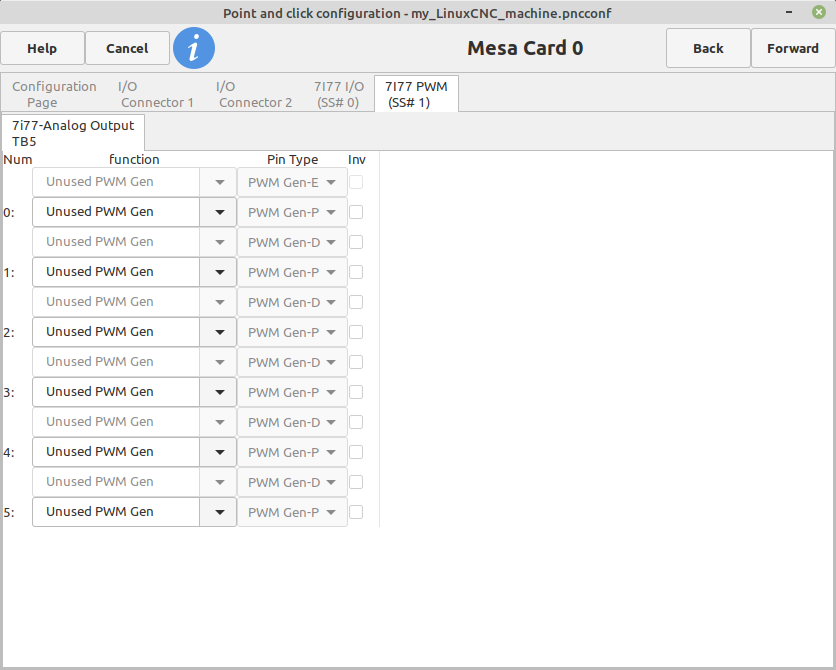This screenshot has height=670, width=836.
Task: Click function text field of row 3
Action: [116, 392]
